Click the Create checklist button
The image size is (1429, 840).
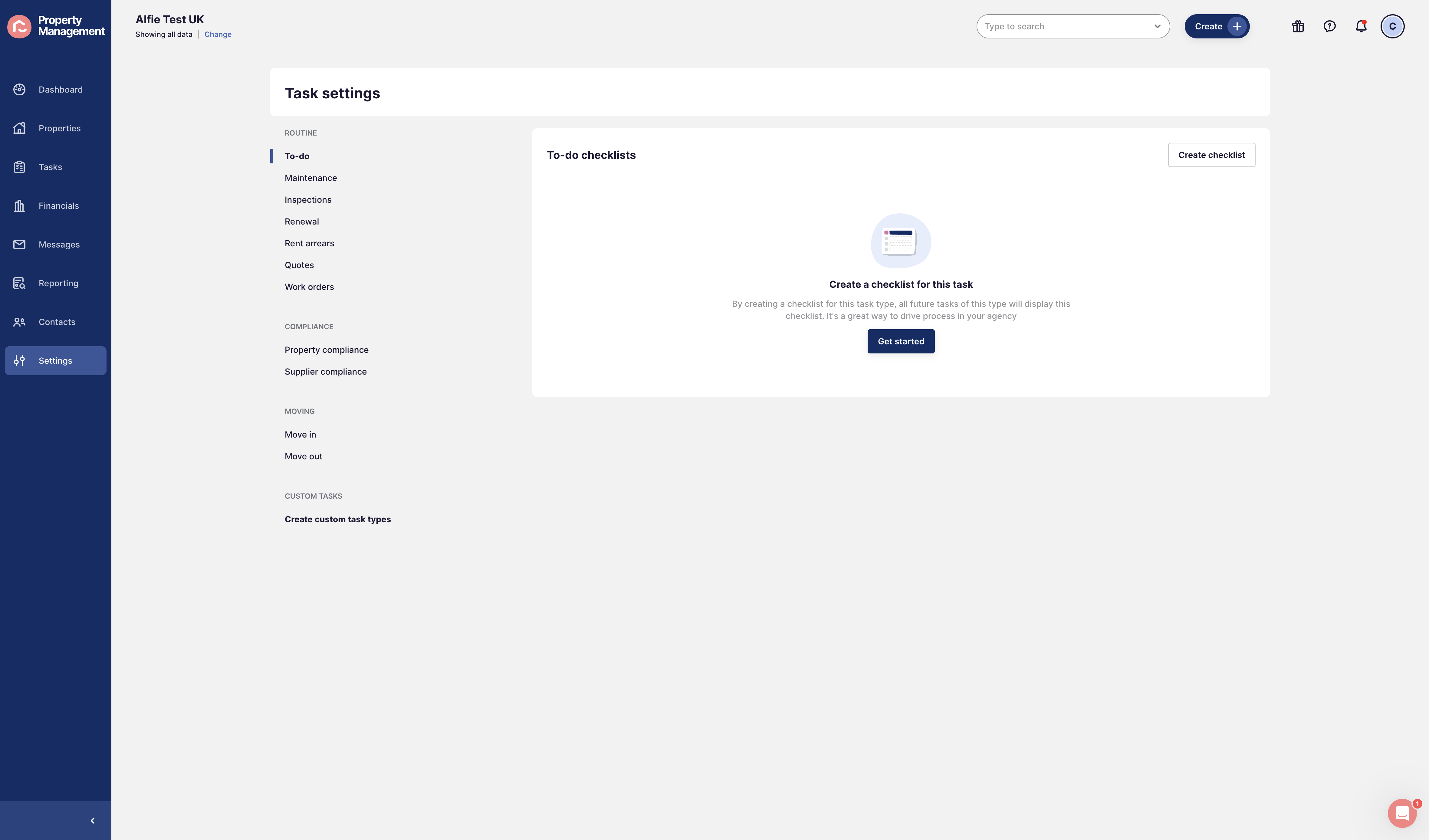pyautogui.click(x=1211, y=155)
